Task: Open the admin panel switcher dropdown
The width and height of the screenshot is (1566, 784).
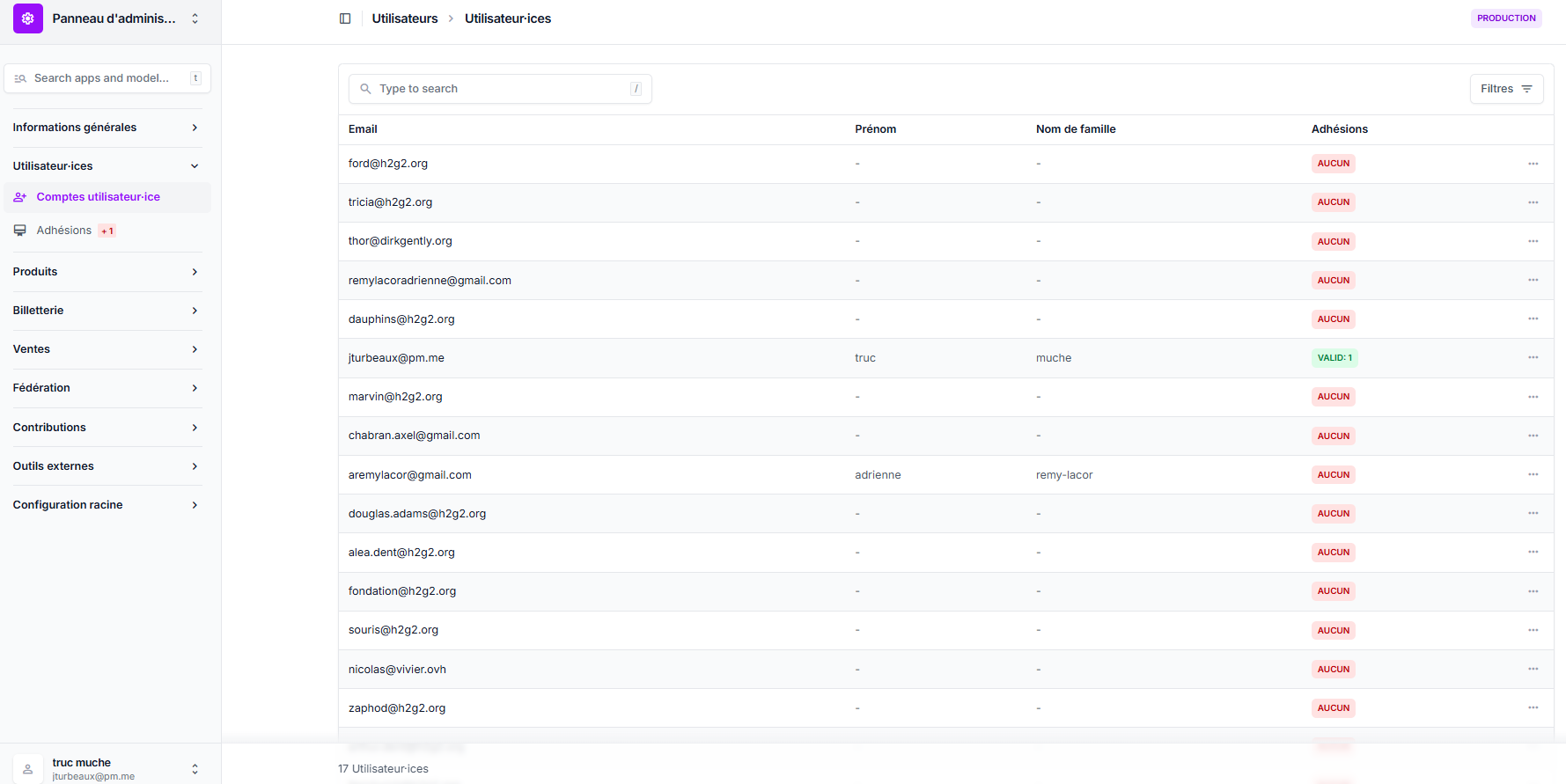Action: tap(195, 18)
